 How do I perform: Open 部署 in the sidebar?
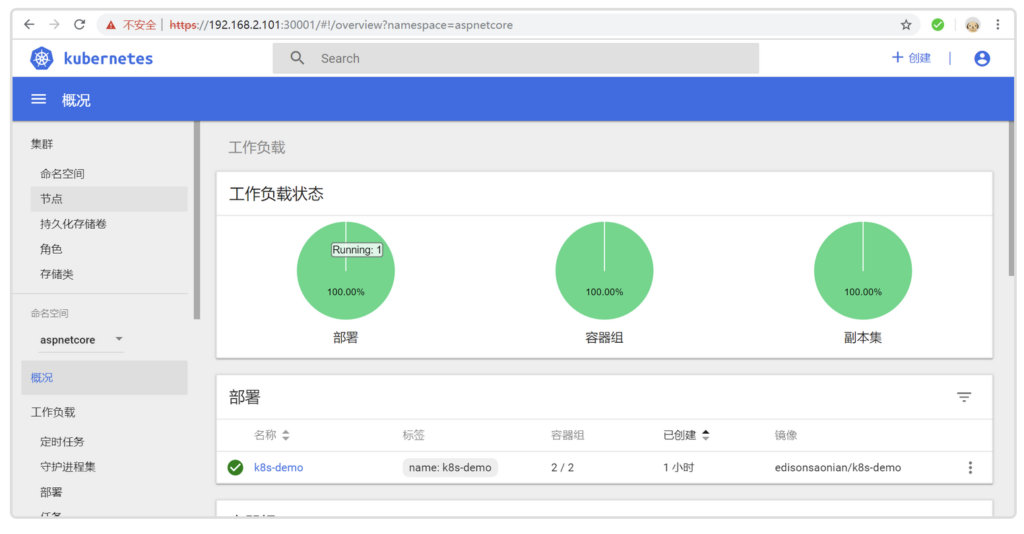tap(51, 492)
